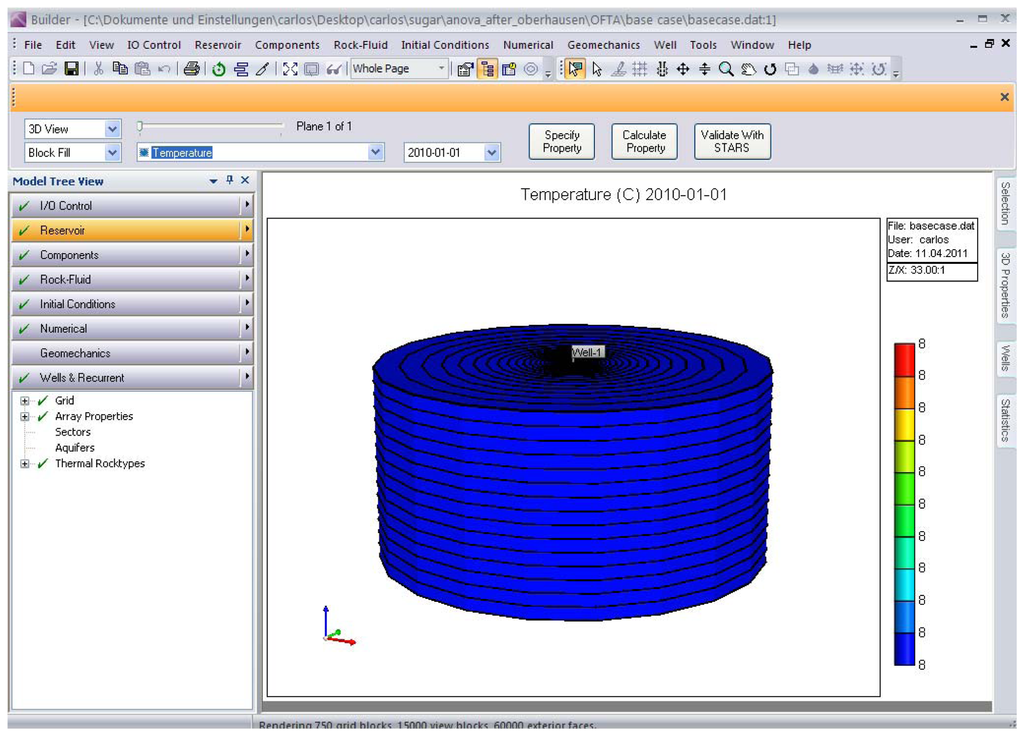Click the Cut scissors icon
1024x736 pixels.
tap(99, 69)
